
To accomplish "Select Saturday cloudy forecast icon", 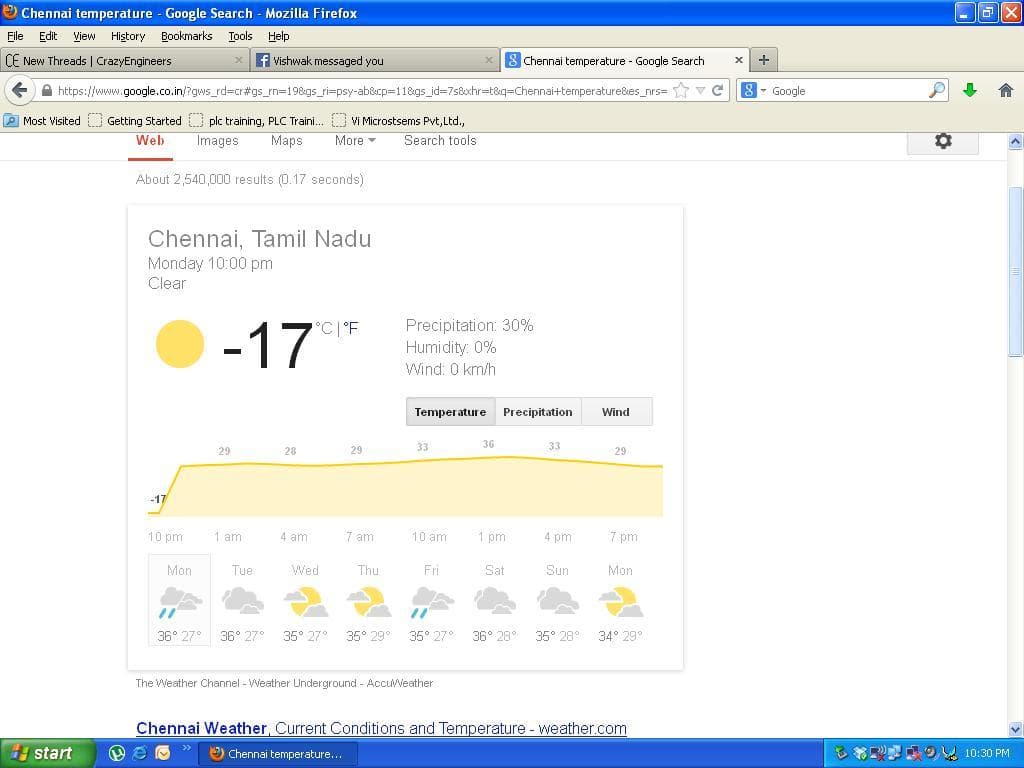I will coord(494,601).
